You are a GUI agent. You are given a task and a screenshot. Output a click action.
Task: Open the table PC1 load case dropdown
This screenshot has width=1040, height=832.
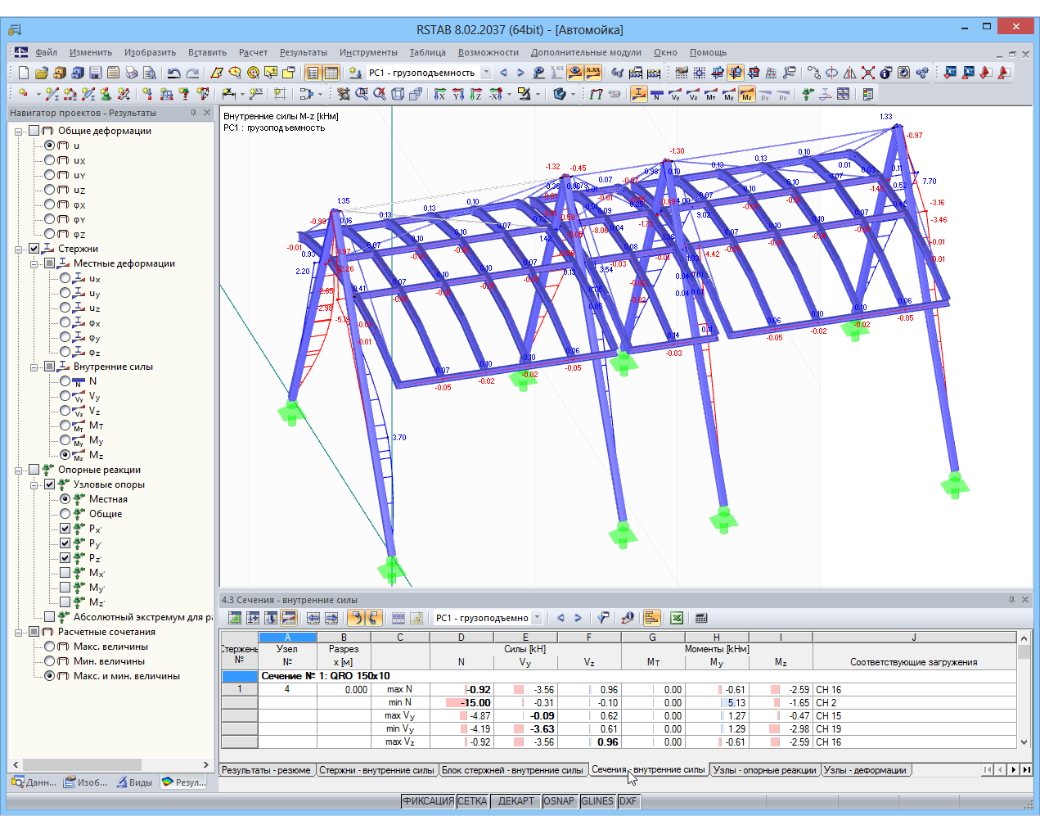point(537,618)
